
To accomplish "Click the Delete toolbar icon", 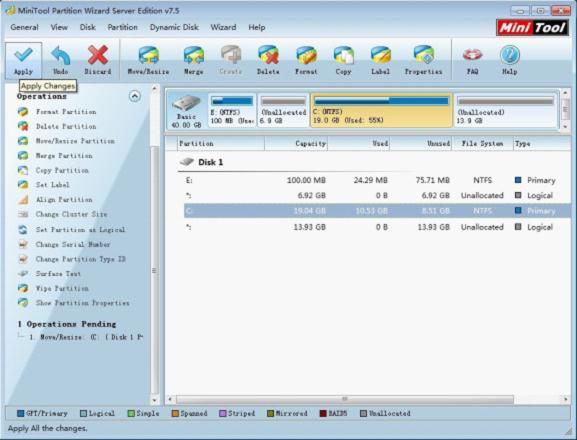I will 268,61.
